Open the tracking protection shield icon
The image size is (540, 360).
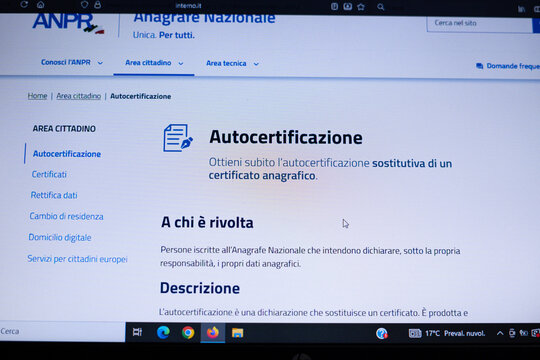coord(84,4)
